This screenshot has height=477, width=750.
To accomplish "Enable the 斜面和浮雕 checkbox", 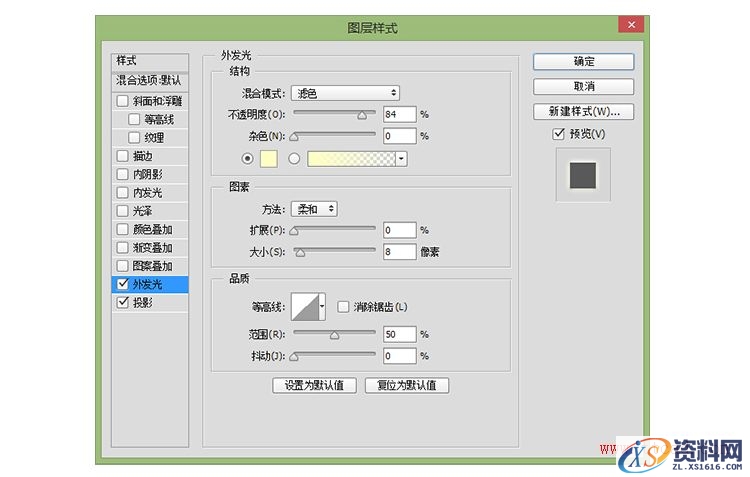I will [122, 101].
